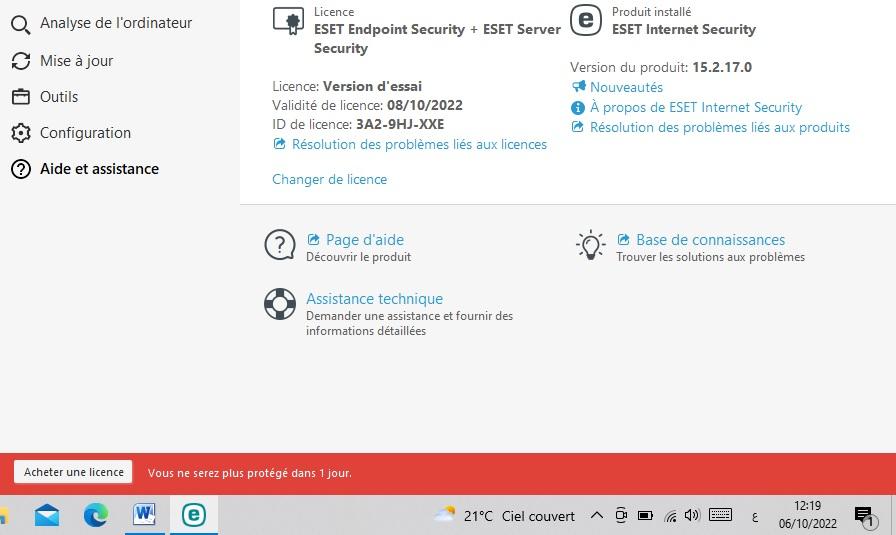The width and height of the screenshot is (896, 535).
Task: Click the Assistance technique lifebuoy icon
Action: pyautogui.click(x=280, y=304)
